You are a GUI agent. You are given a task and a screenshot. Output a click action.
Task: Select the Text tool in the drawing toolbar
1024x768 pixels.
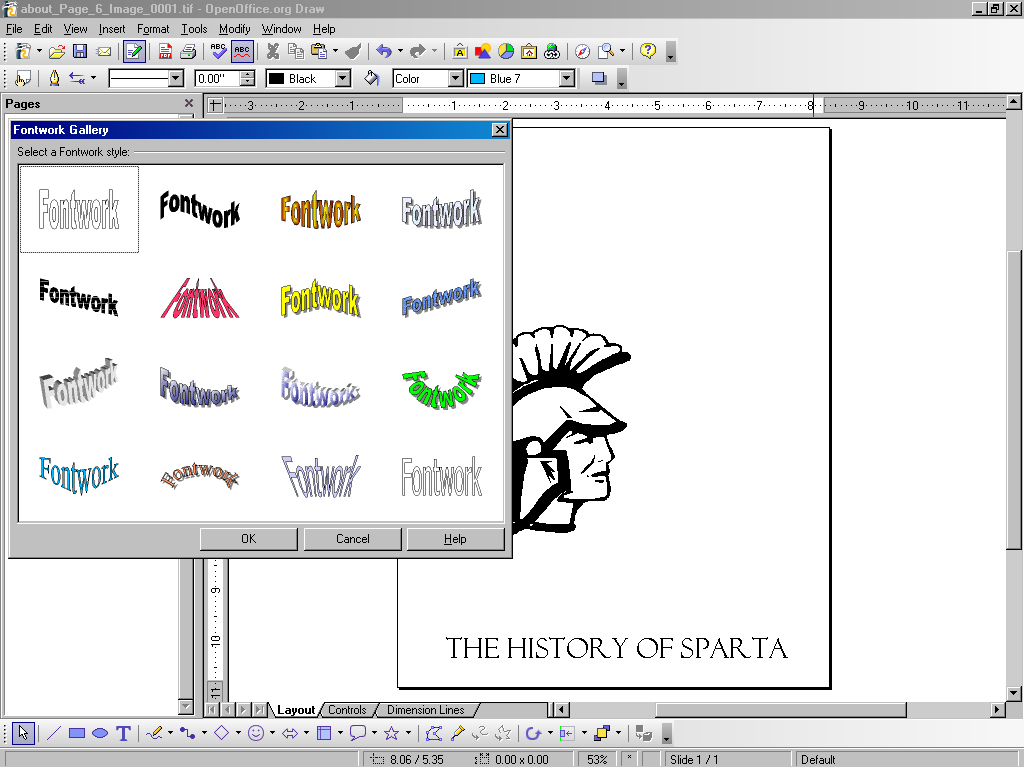point(123,733)
